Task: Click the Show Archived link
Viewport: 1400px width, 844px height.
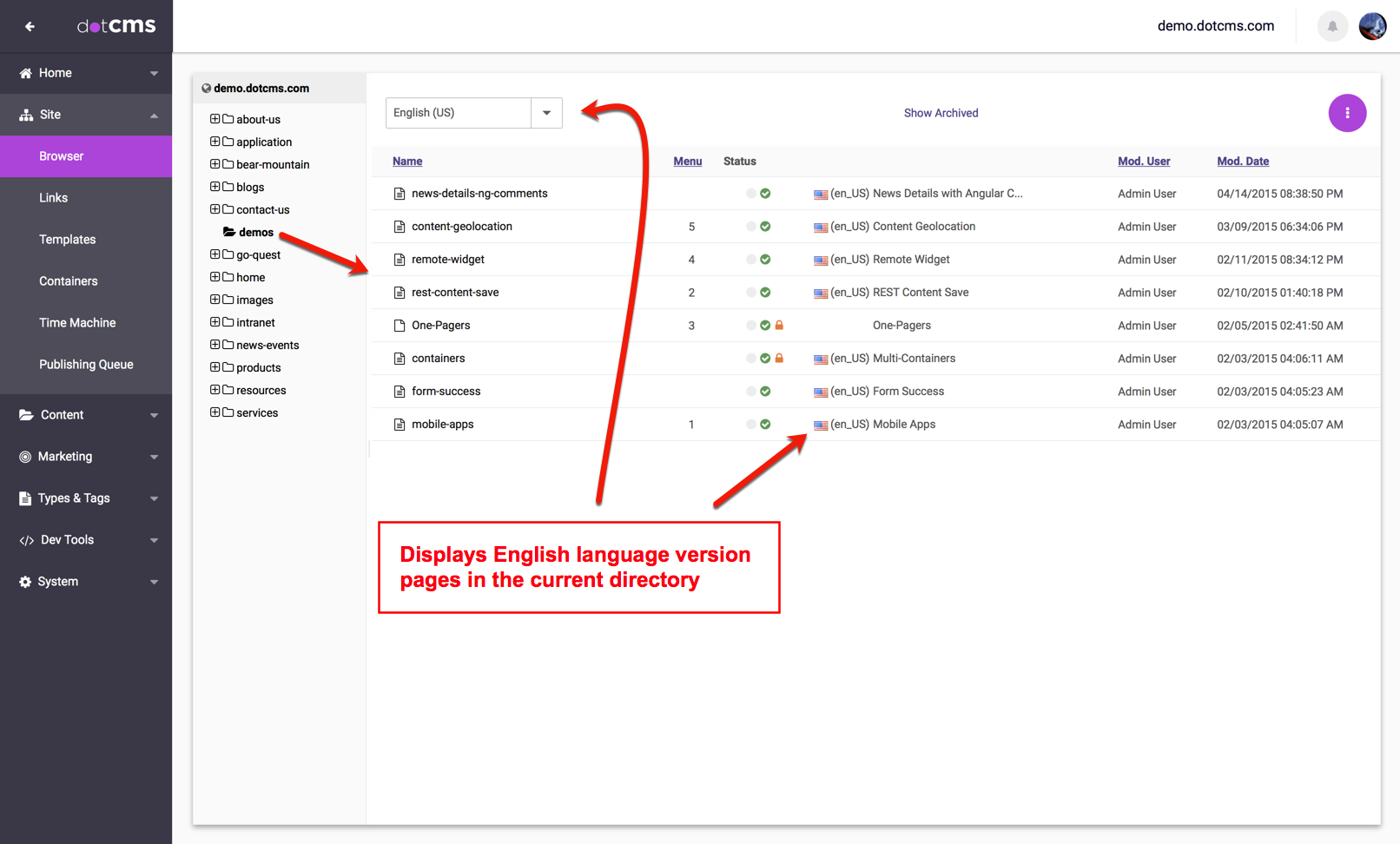Action: coord(941,113)
